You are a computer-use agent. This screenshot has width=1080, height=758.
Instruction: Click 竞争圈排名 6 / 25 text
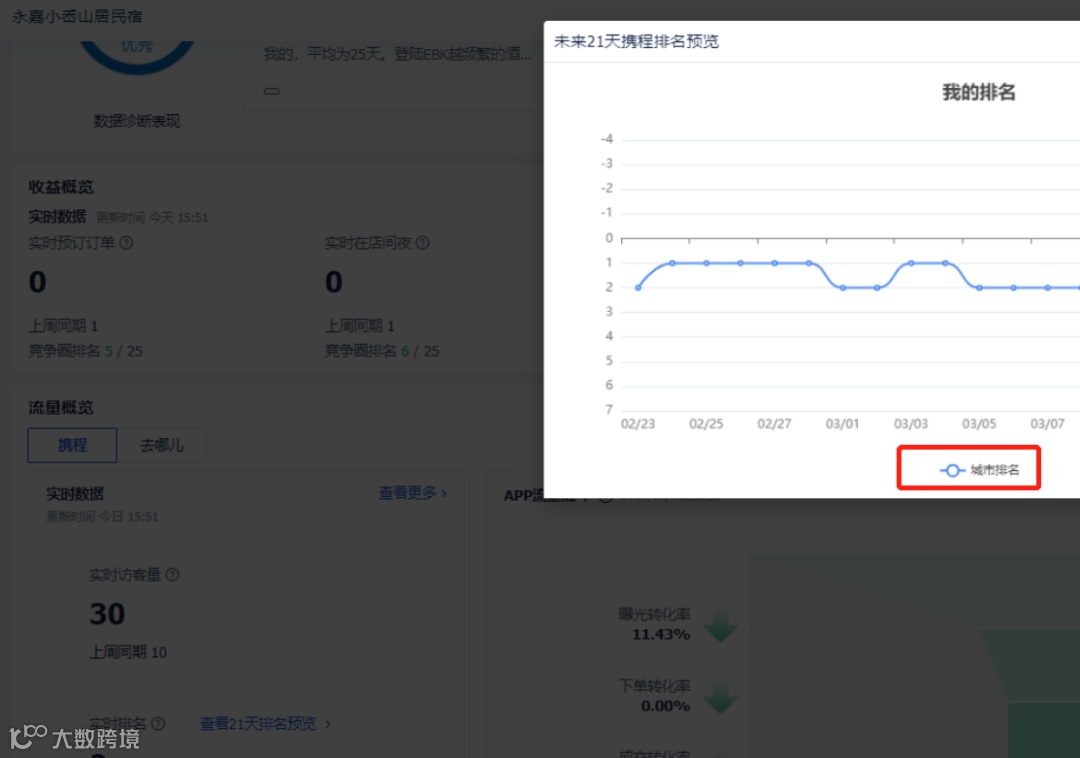[382, 351]
